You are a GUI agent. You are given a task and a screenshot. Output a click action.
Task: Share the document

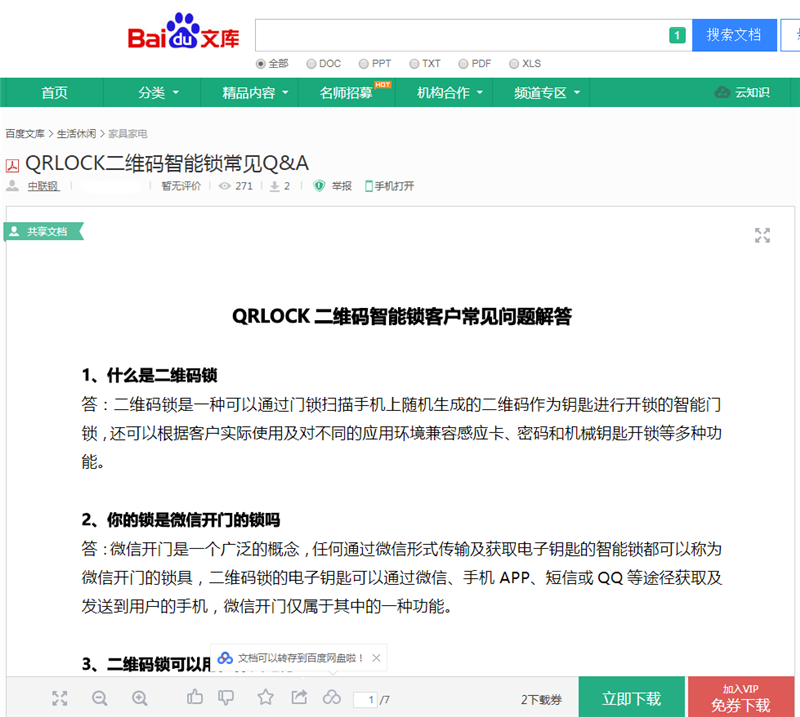299,697
